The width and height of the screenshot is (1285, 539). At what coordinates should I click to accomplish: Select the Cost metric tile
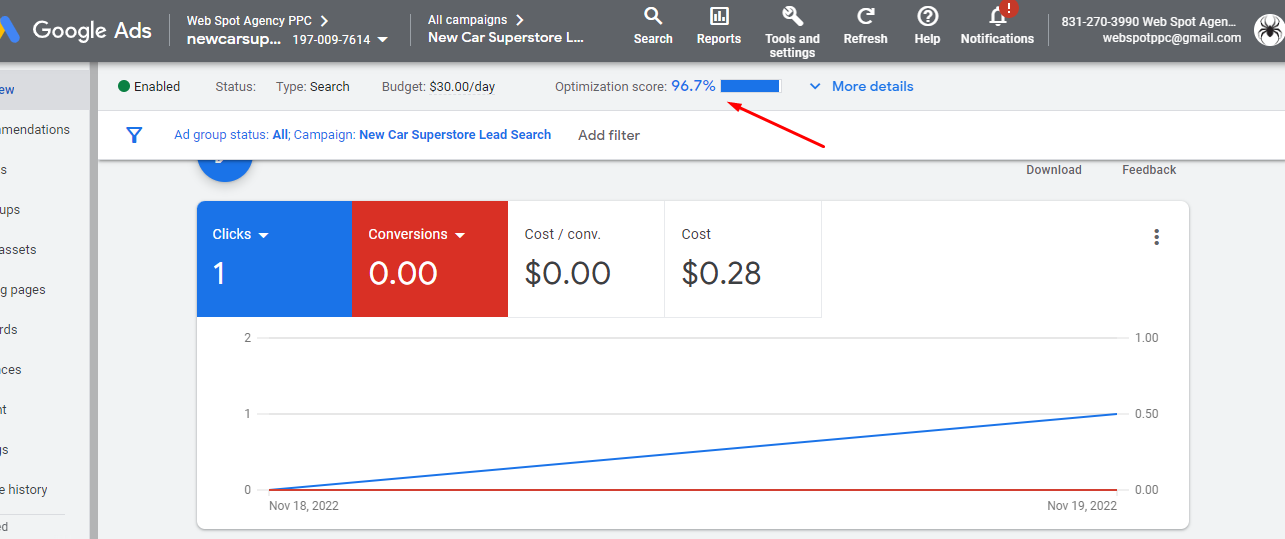743,259
